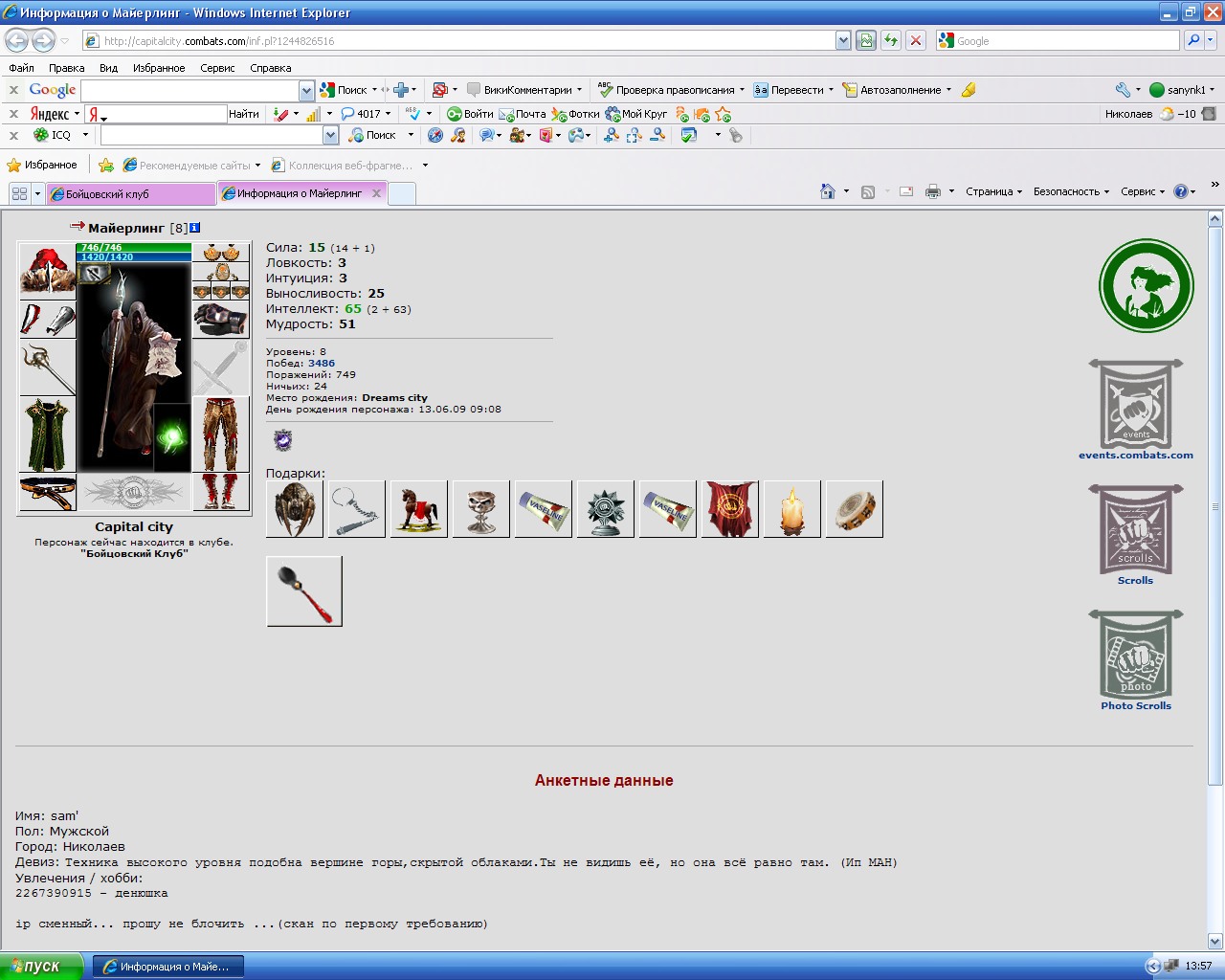Open the Справка menu
Screen dimensions: 1225x980
click(271, 68)
